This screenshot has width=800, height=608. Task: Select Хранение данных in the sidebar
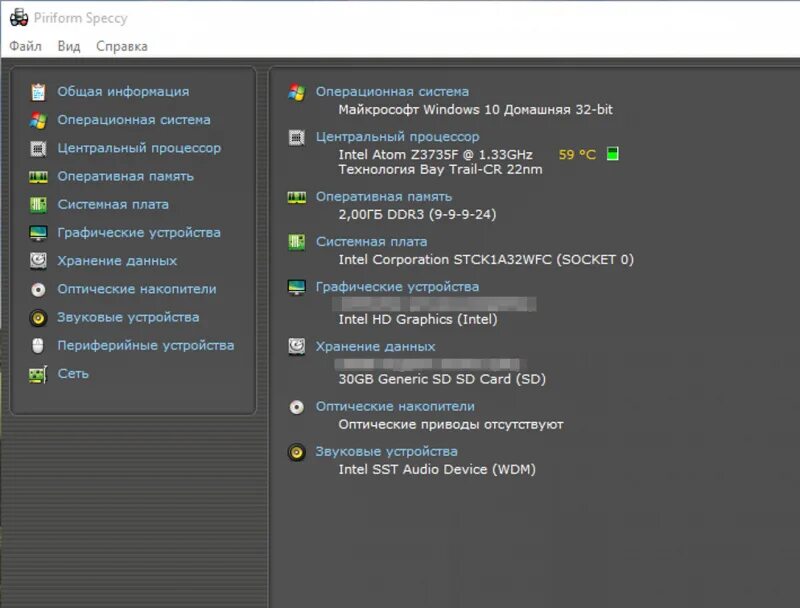117,261
